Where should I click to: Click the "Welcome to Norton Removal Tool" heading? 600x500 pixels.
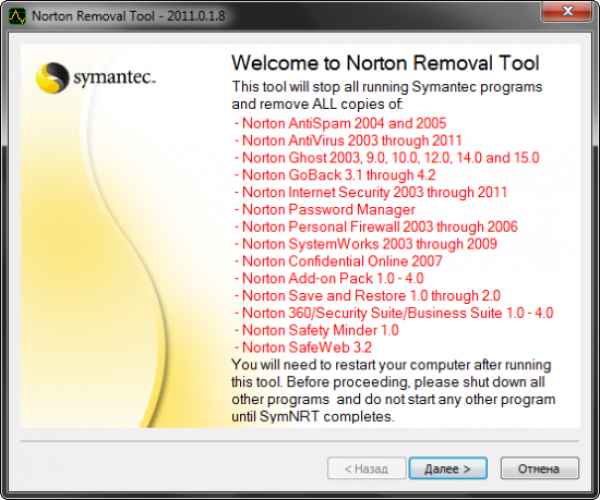tap(385, 63)
